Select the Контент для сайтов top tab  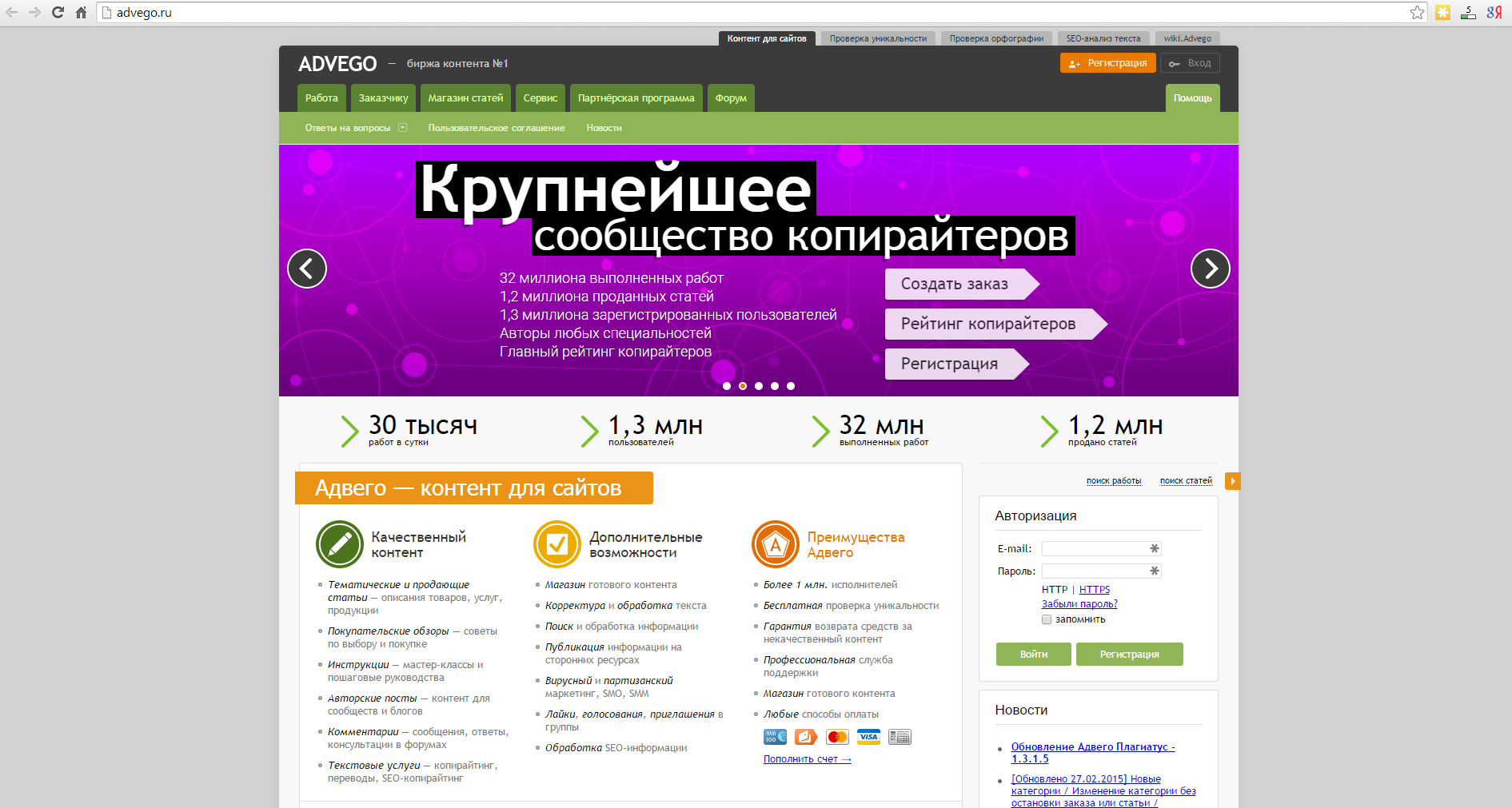[x=767, y=38]
